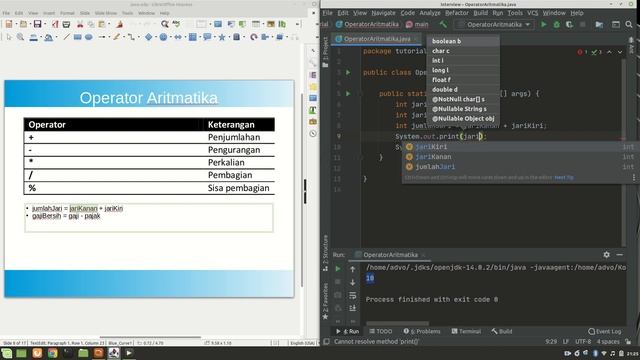
Task: Click the previous highlighted error up chevron in editor
Action: [609, 52]
